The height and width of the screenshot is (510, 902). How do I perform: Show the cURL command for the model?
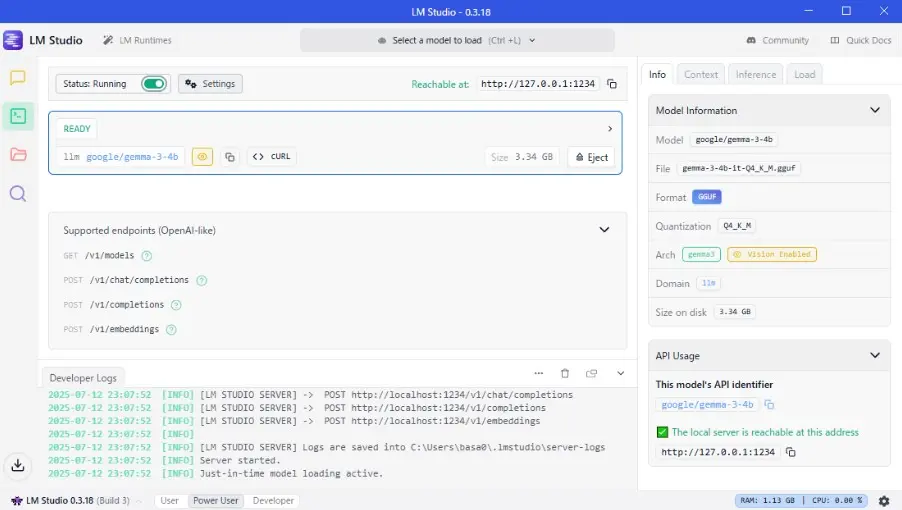pyautogui.click(x=272, y=156)
